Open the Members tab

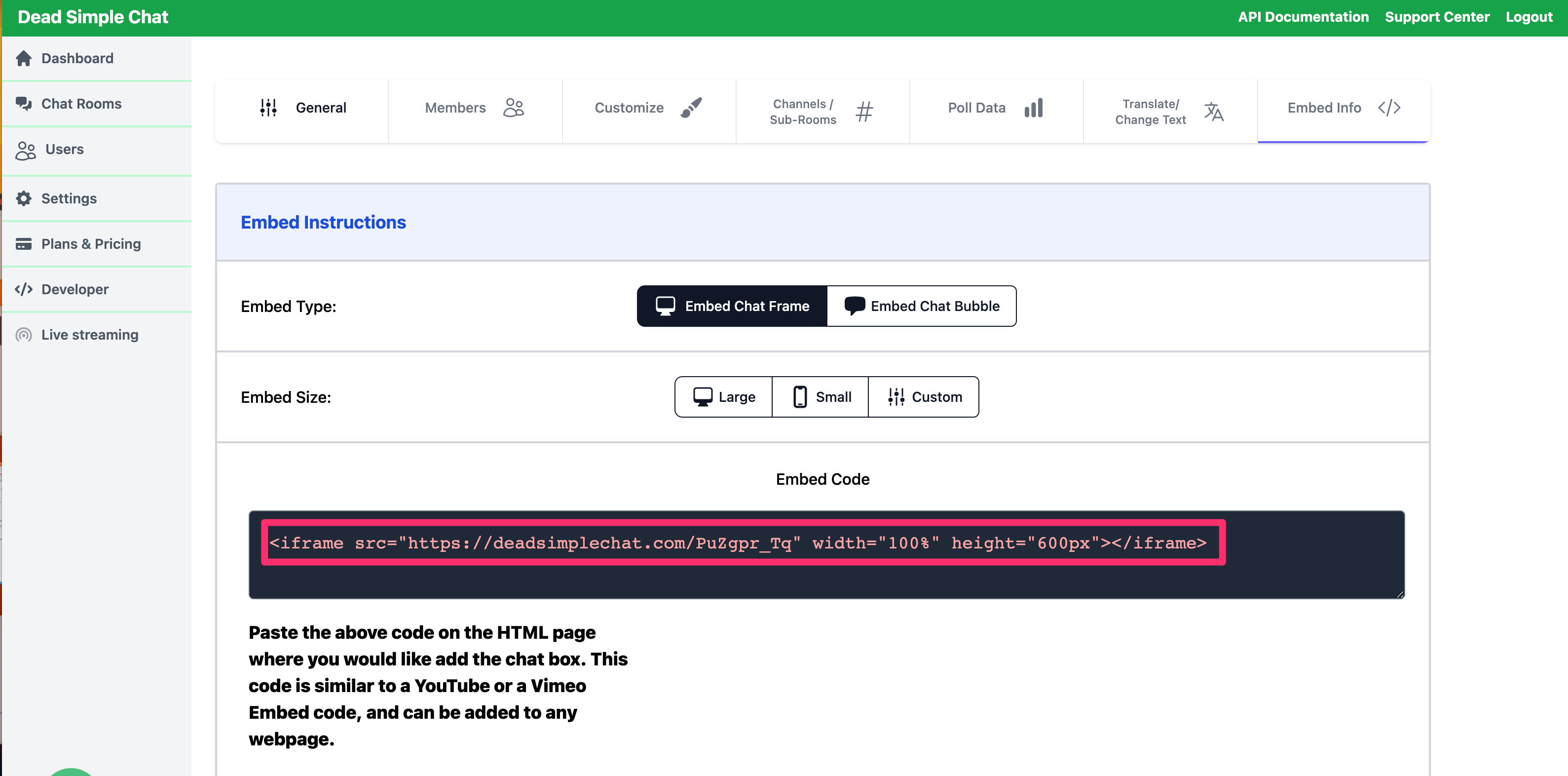click(x=476, y=111)
